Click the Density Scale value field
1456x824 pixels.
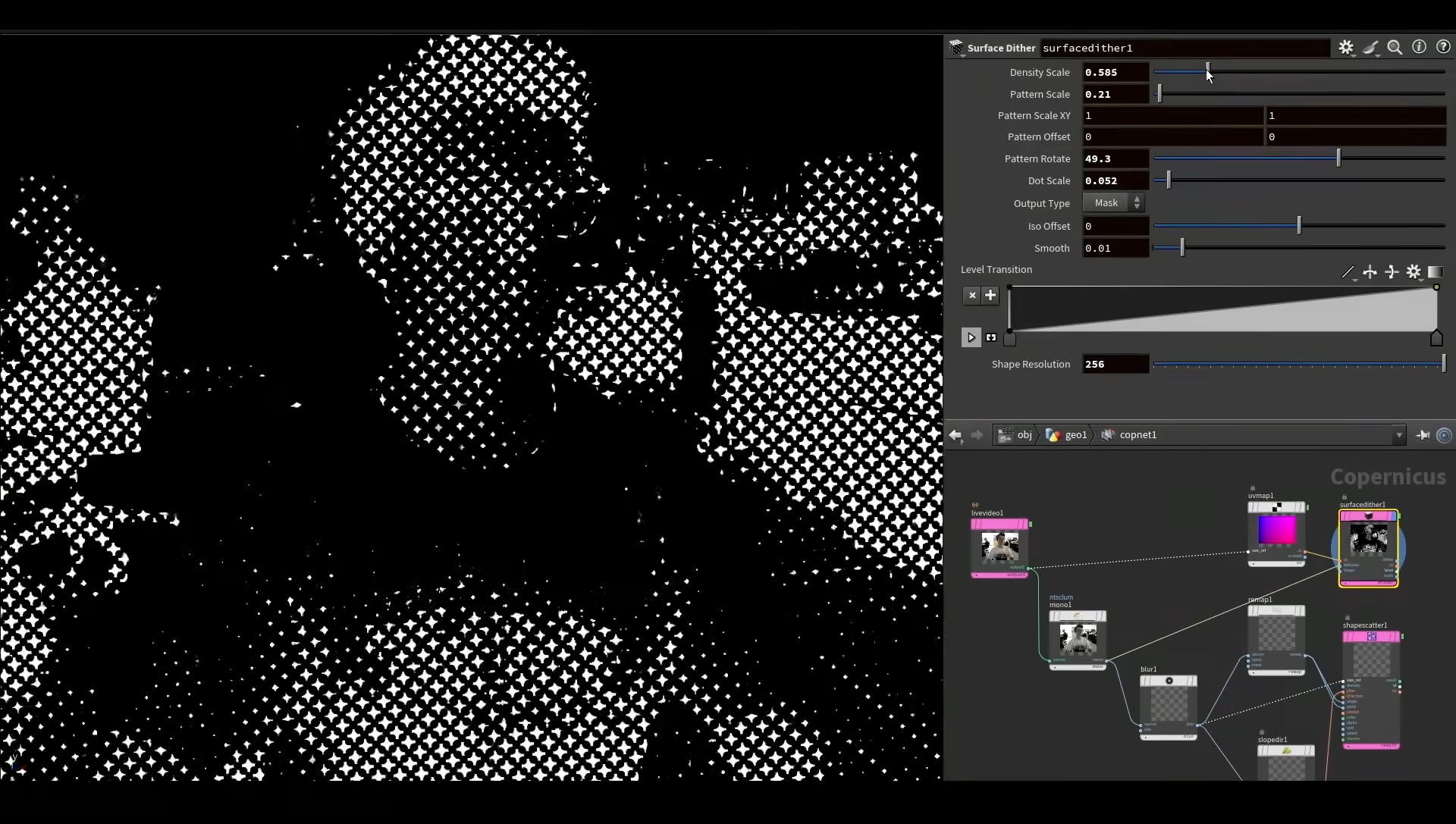tap(1116, 72)
